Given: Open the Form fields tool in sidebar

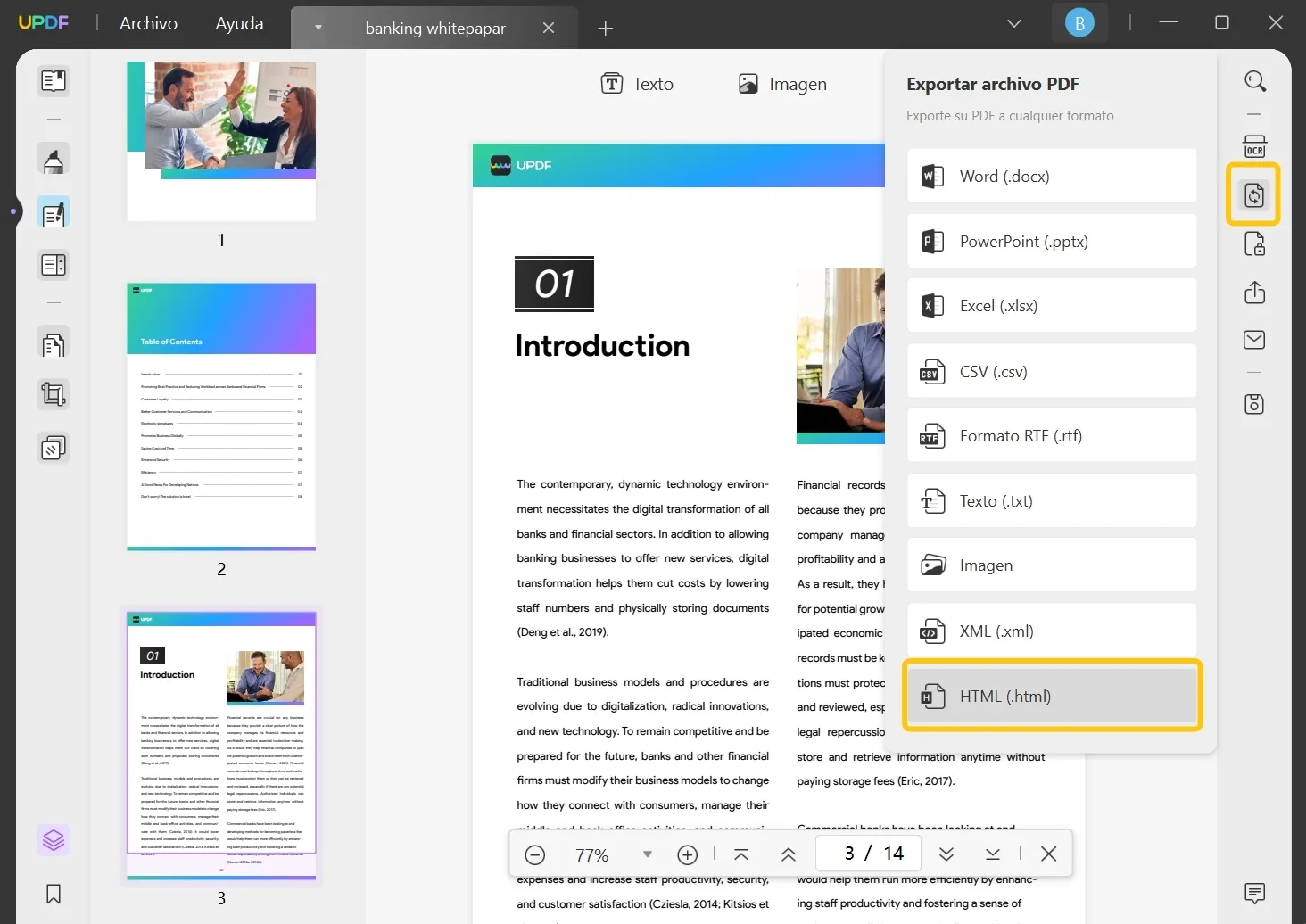Looking at the screenshot, I should [x=54, y=265].
